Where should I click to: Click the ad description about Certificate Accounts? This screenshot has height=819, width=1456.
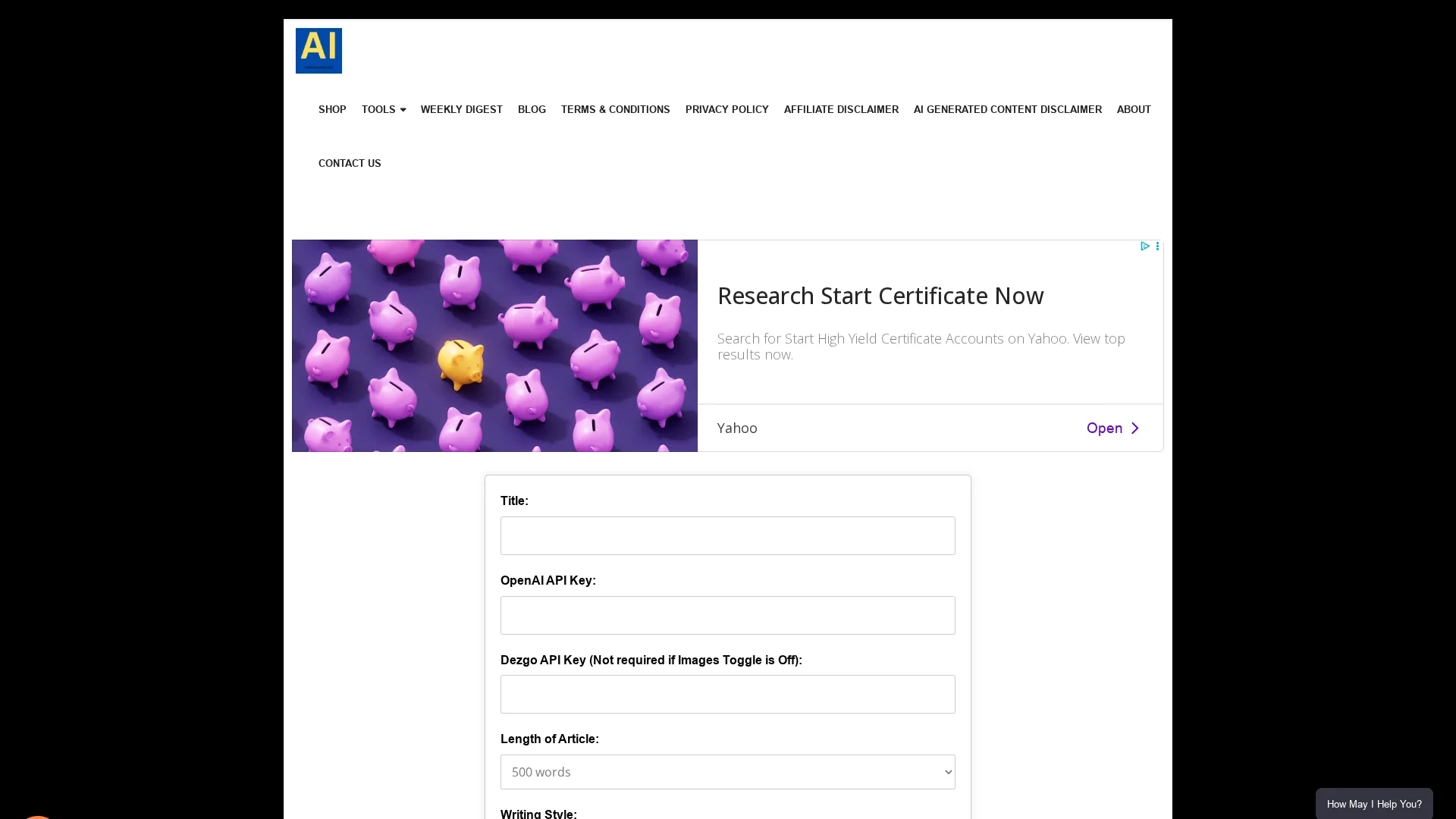(x=921, y=347)
